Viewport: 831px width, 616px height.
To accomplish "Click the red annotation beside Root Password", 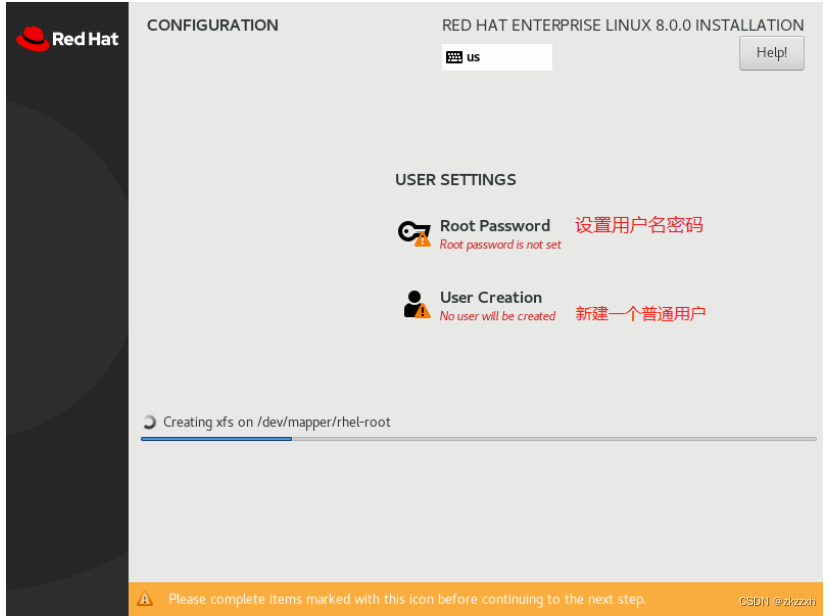I will [x=639, y=225].
